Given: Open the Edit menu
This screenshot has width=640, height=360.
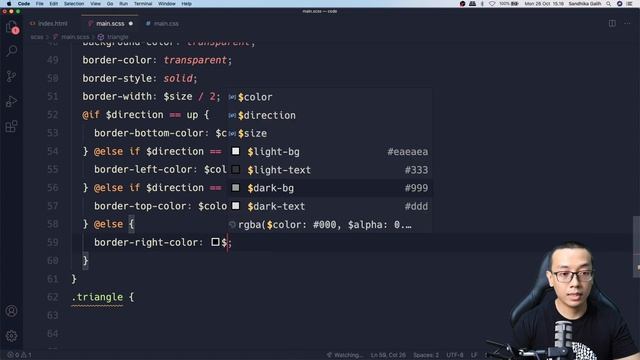Looking at the screenshot, I should point(53,4).
